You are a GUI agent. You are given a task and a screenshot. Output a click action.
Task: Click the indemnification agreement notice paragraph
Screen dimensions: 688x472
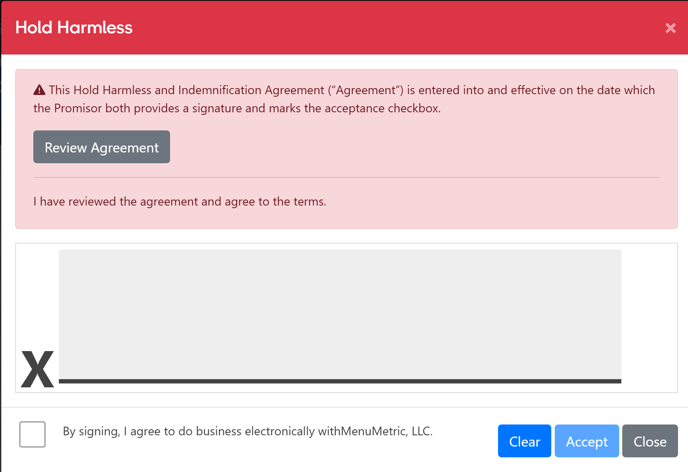(344, 99)
